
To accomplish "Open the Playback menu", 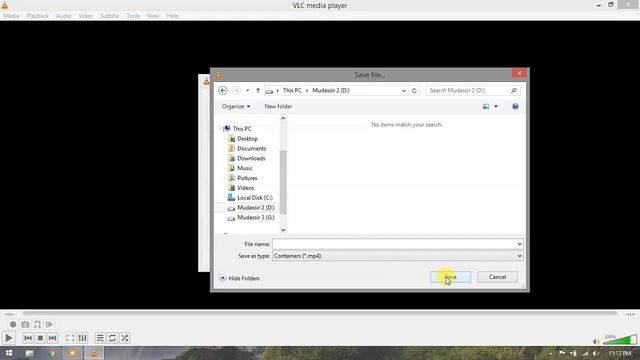I will coord(38,16).
